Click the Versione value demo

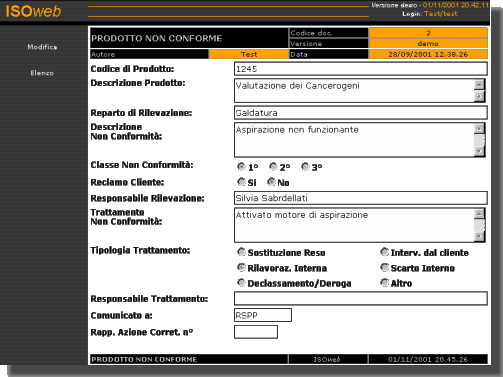[x=428, y=43]
